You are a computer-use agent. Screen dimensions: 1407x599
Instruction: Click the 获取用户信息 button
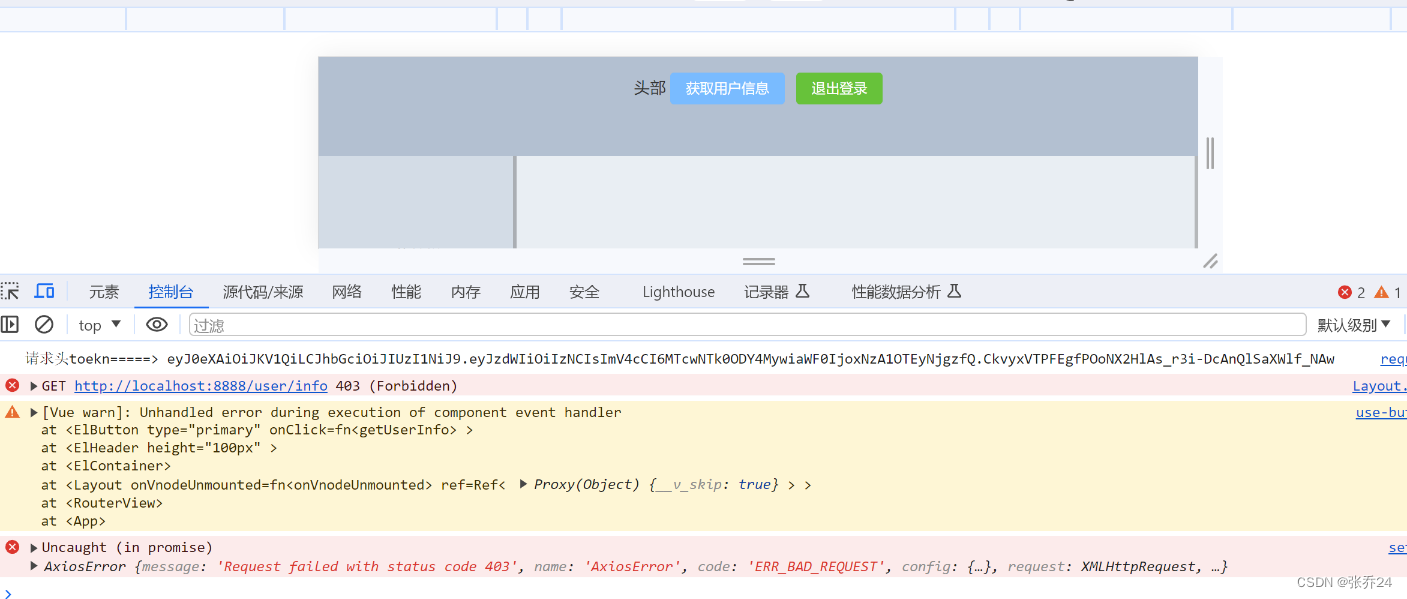[727, 88]
